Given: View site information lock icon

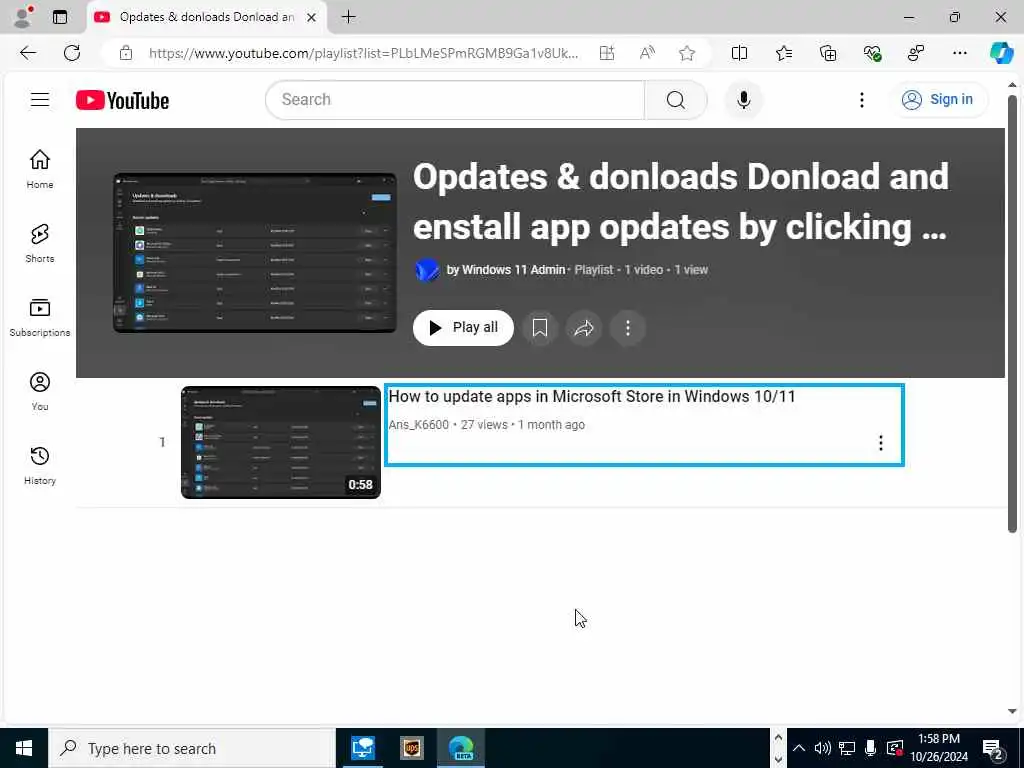Looking at the screenshot, I should pos(126,54).
